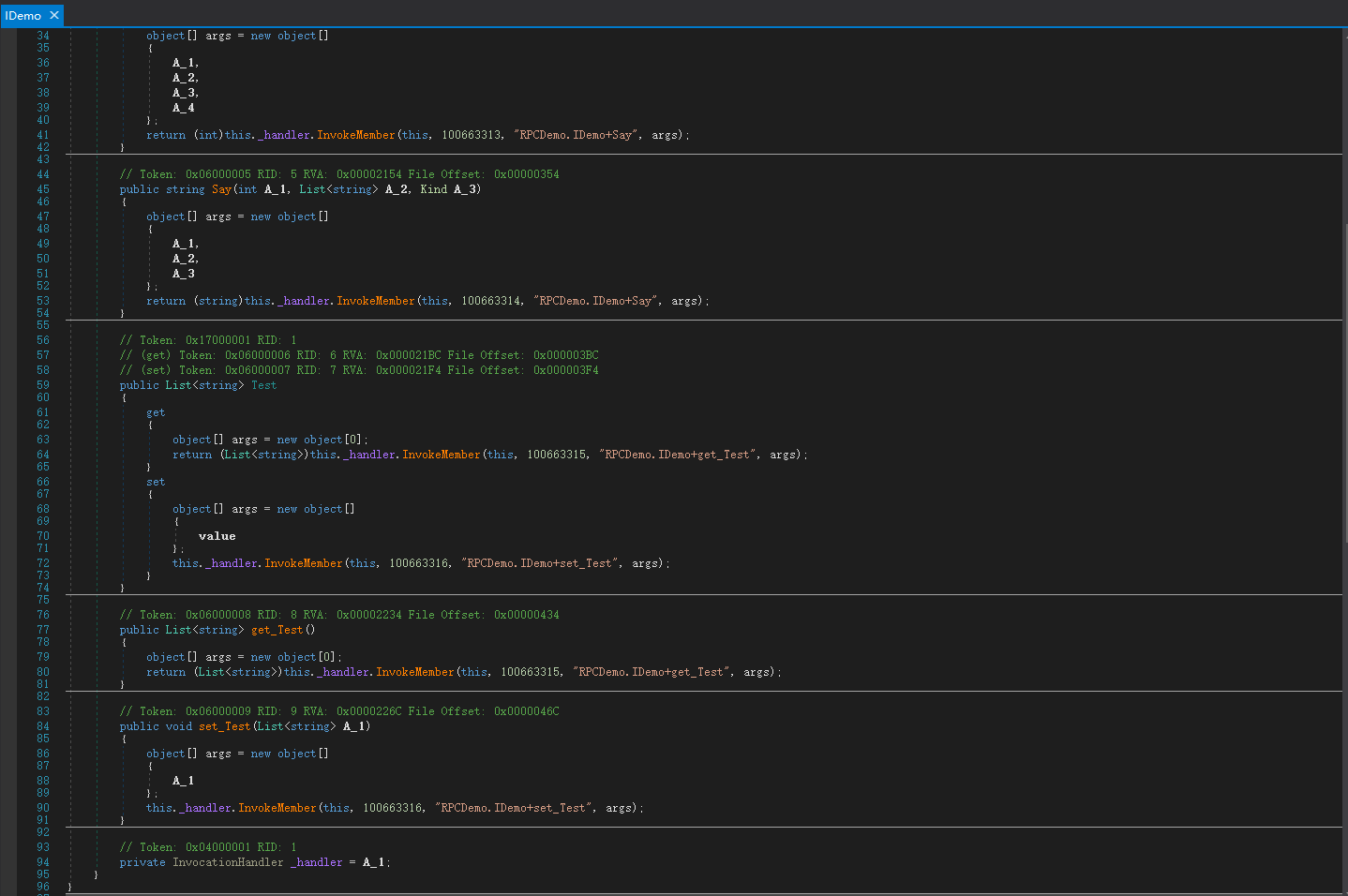
Task: Click object[0] expression on line 63
Action: (x=333, y=440)
